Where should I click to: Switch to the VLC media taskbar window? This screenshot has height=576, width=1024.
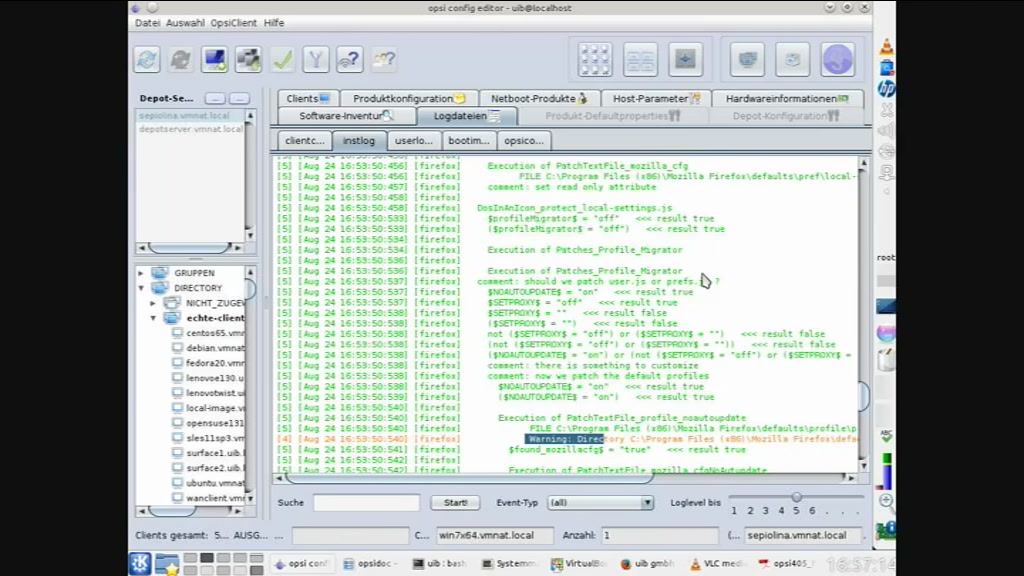[716, 564]
